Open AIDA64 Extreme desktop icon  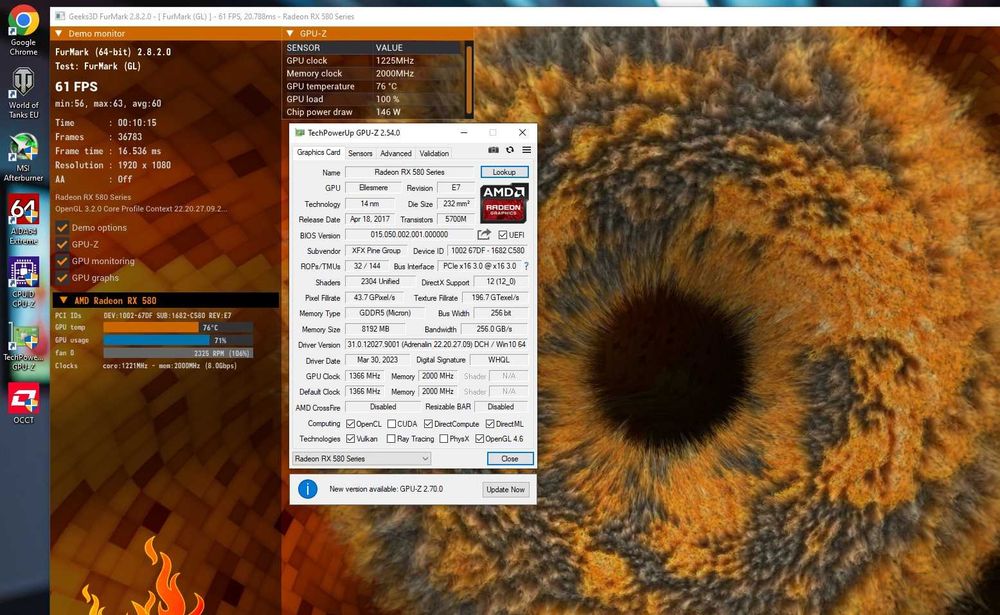(23, 220)
